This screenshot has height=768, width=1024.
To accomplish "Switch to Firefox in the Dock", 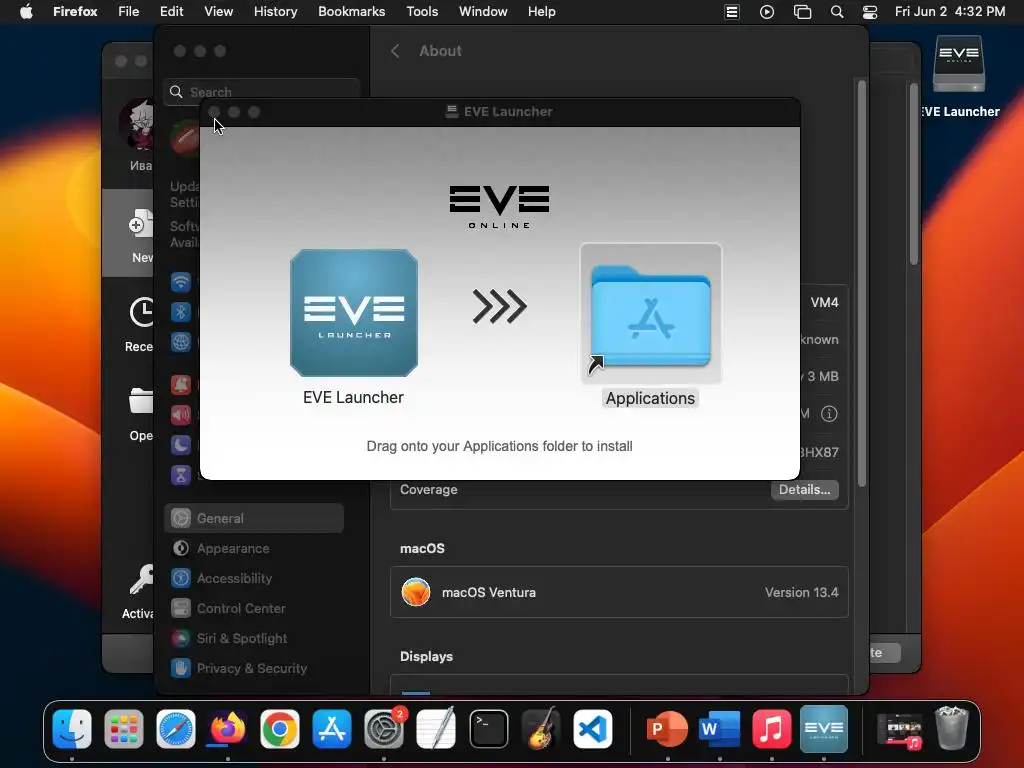I will [x=227, y=729].
